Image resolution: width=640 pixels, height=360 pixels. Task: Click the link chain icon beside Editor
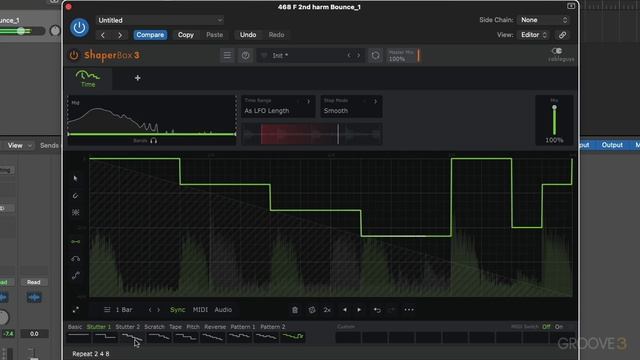click(x=562, y=35)
